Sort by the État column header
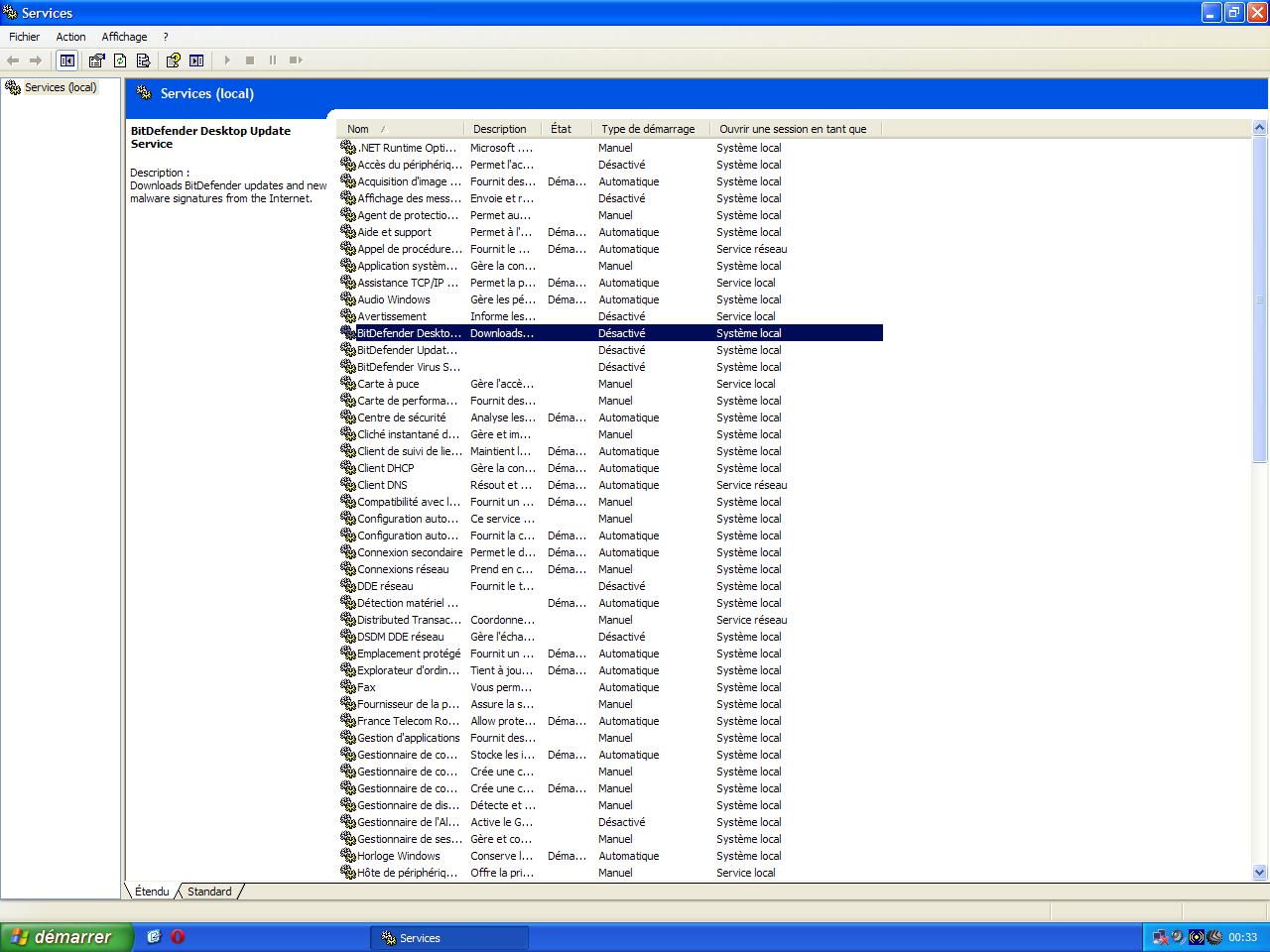1270x952 pixels. tap(567, 129)
